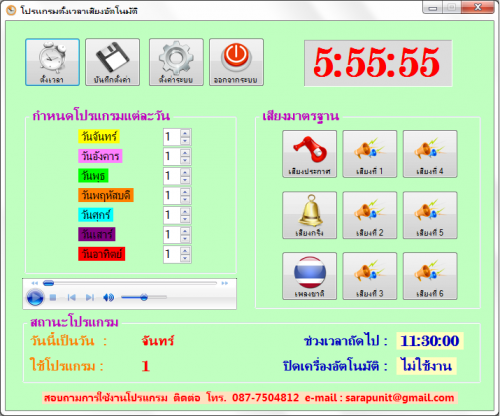This screenshot has width=500, height=416.
Task: Click the floppy disk save settings button
Action: pyautogui.click(x=112, y=62)
